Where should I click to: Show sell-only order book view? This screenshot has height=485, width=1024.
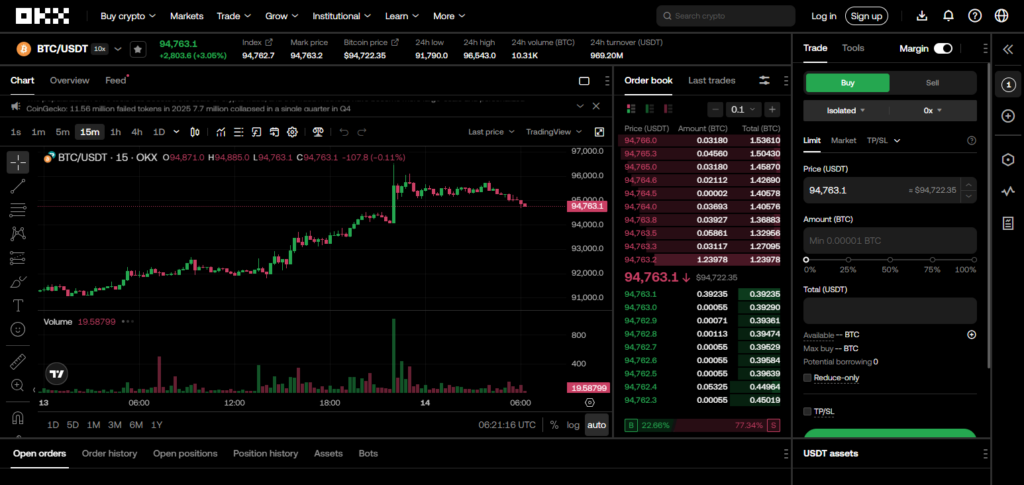coord(667,109)
